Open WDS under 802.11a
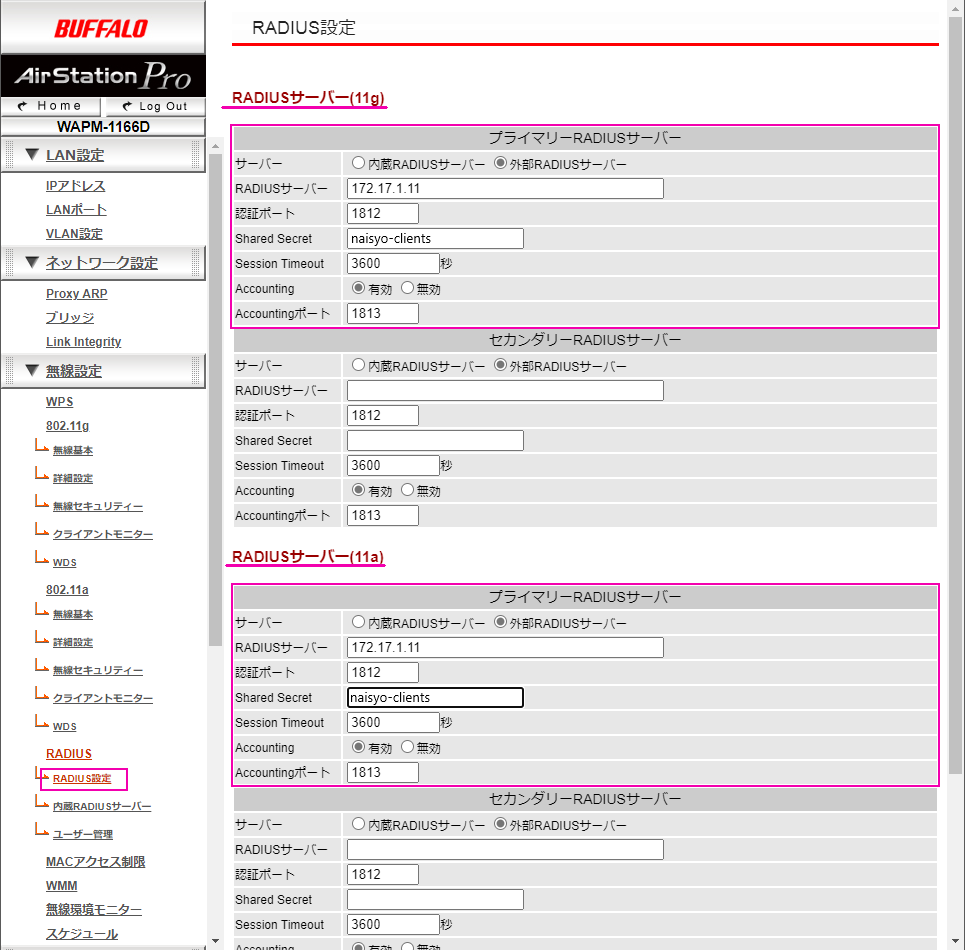Image resolution: width=965 pixels, height=950 pixels. pyautogui.click(x=65, y=726)
